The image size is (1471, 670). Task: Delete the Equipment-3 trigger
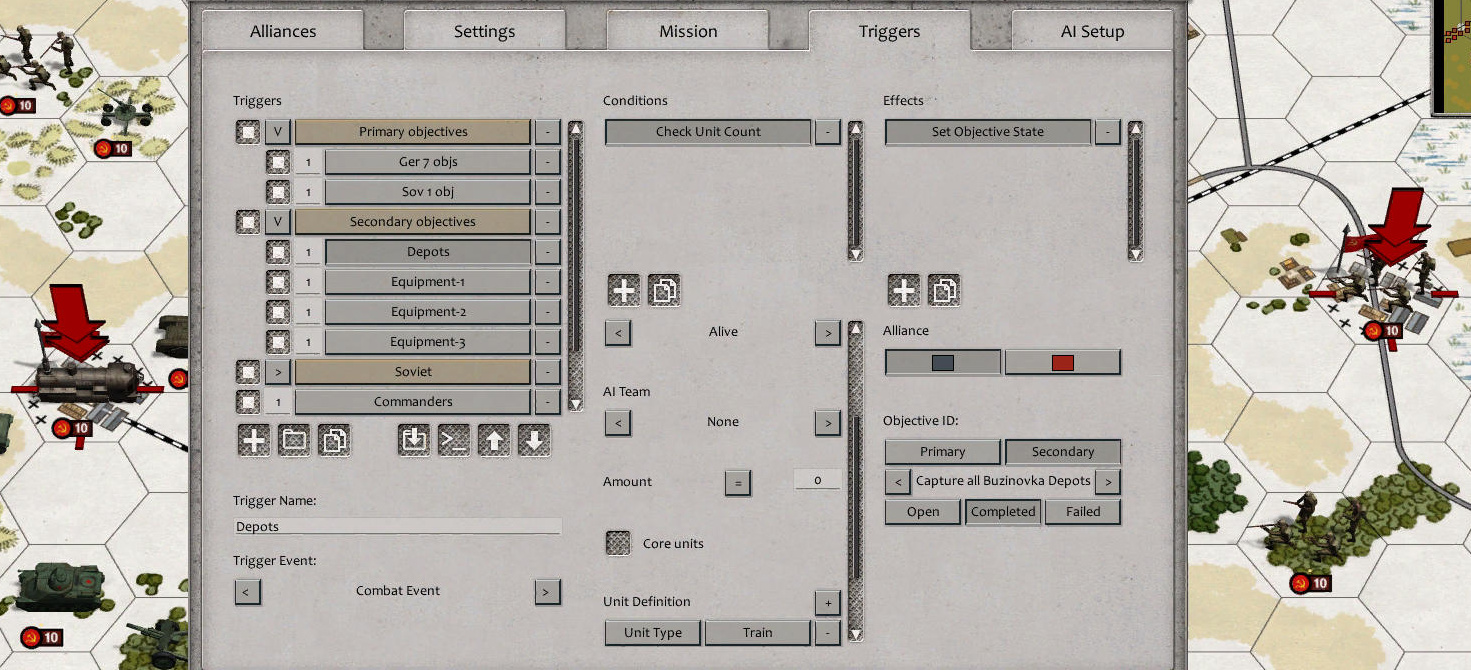point(547,342)
